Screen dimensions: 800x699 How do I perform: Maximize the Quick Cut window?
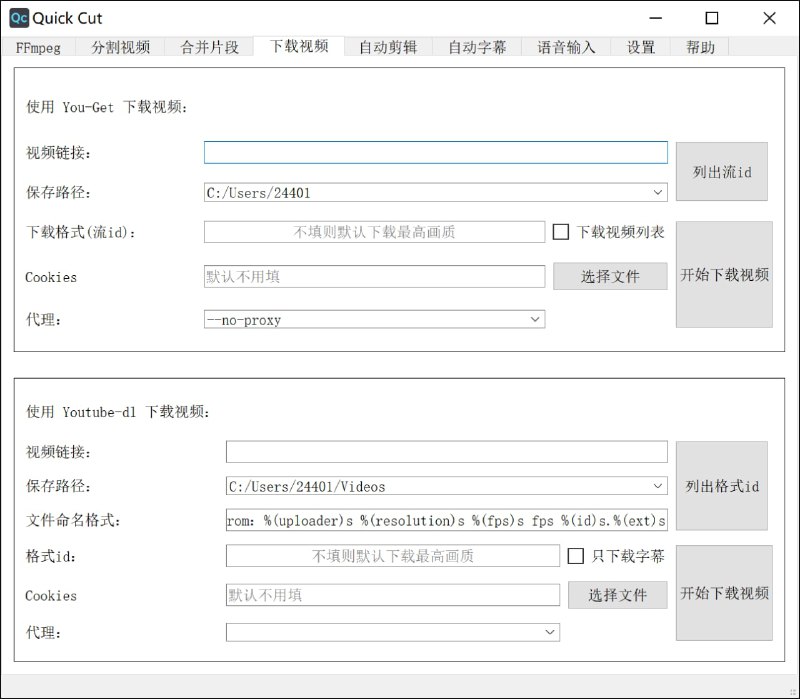click(x=712, y=18)
